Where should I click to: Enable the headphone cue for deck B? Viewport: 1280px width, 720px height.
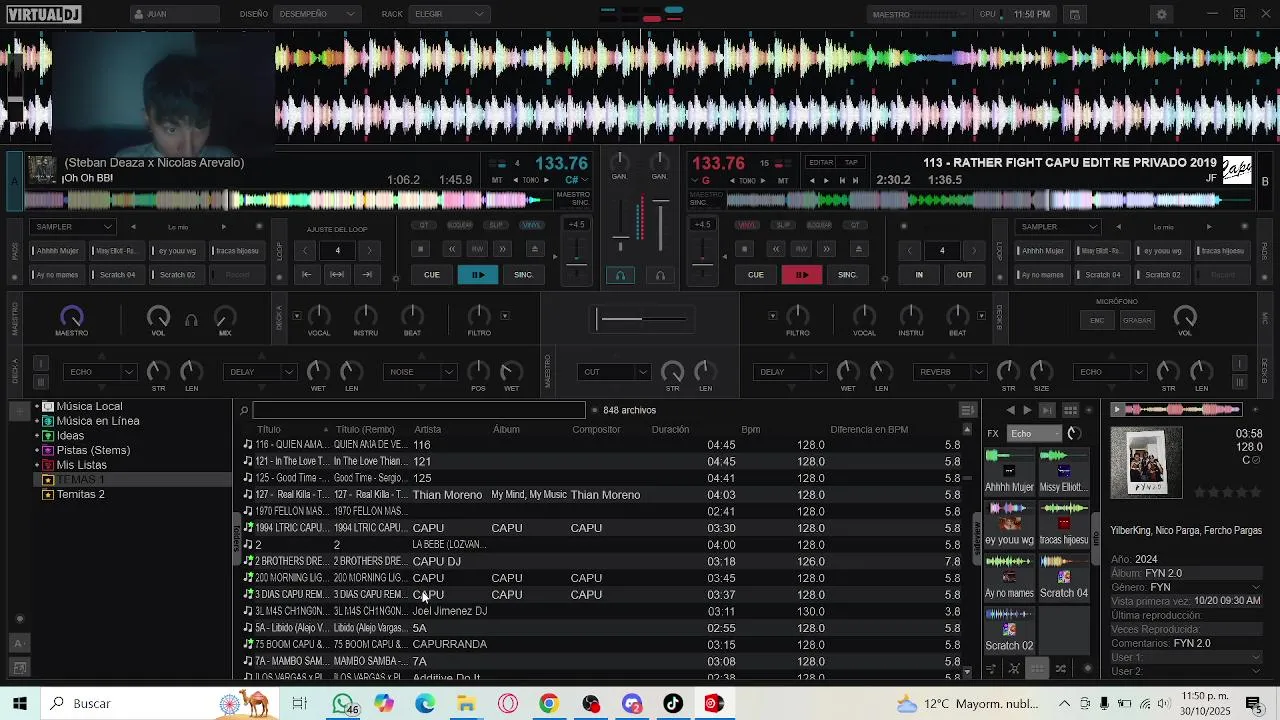660,275
